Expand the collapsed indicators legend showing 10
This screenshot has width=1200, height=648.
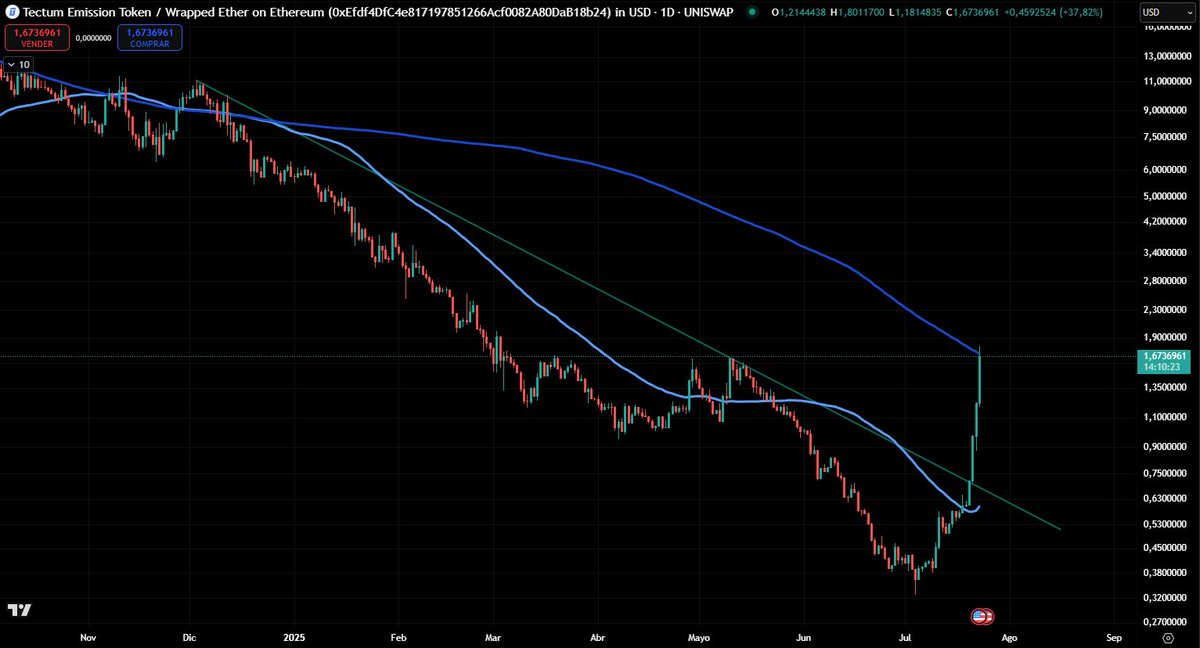click(18, 63)
